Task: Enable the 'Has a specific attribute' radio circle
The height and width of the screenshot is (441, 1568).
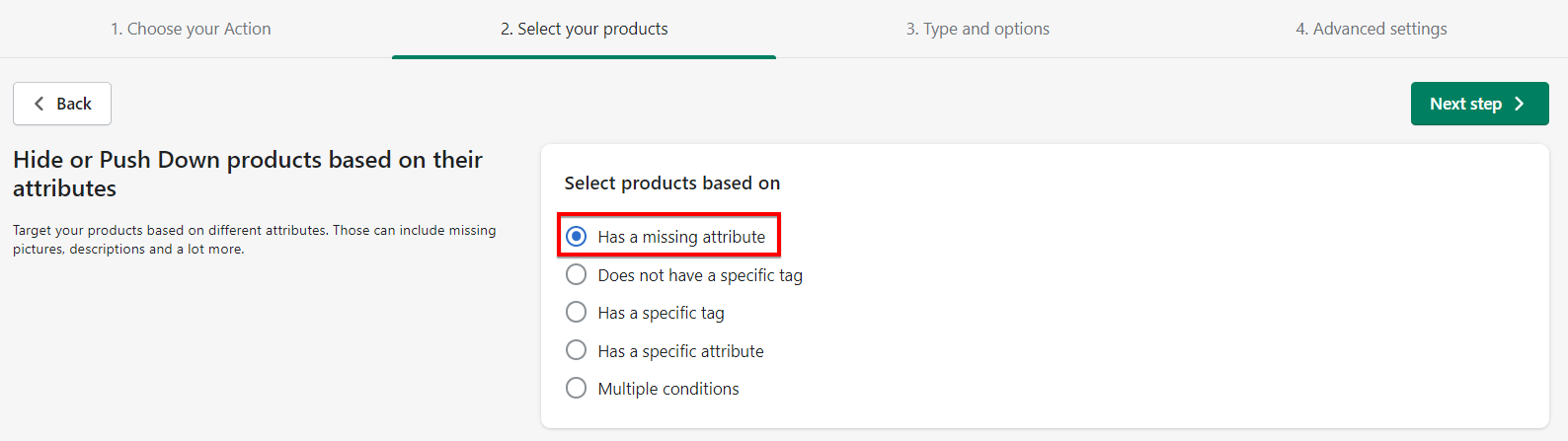Action: tap(577, 350)
